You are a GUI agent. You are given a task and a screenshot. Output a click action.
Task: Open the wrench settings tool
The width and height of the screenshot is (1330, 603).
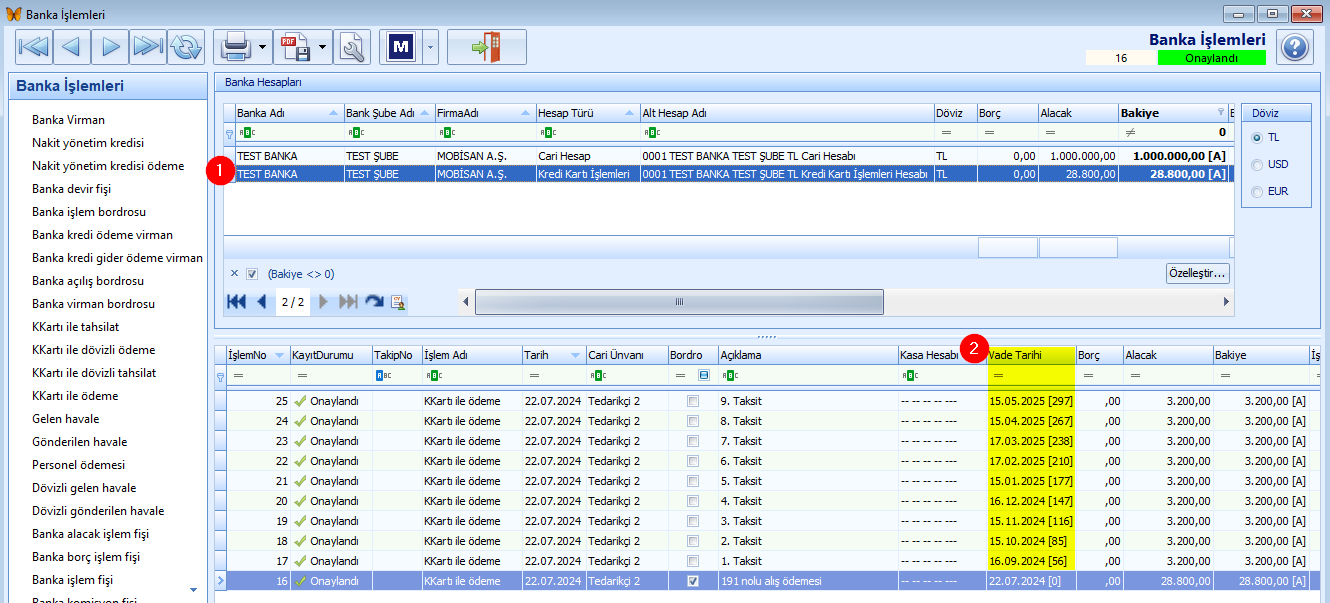352,46
